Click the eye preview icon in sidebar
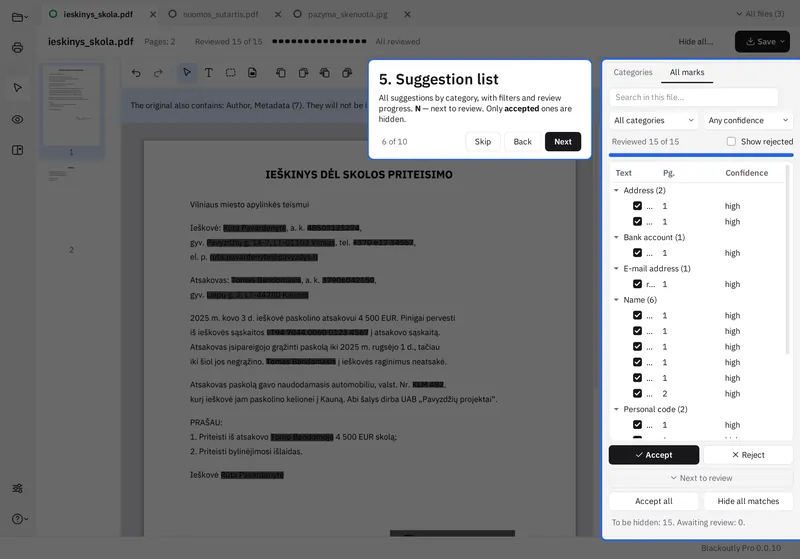 click(17, 119)
